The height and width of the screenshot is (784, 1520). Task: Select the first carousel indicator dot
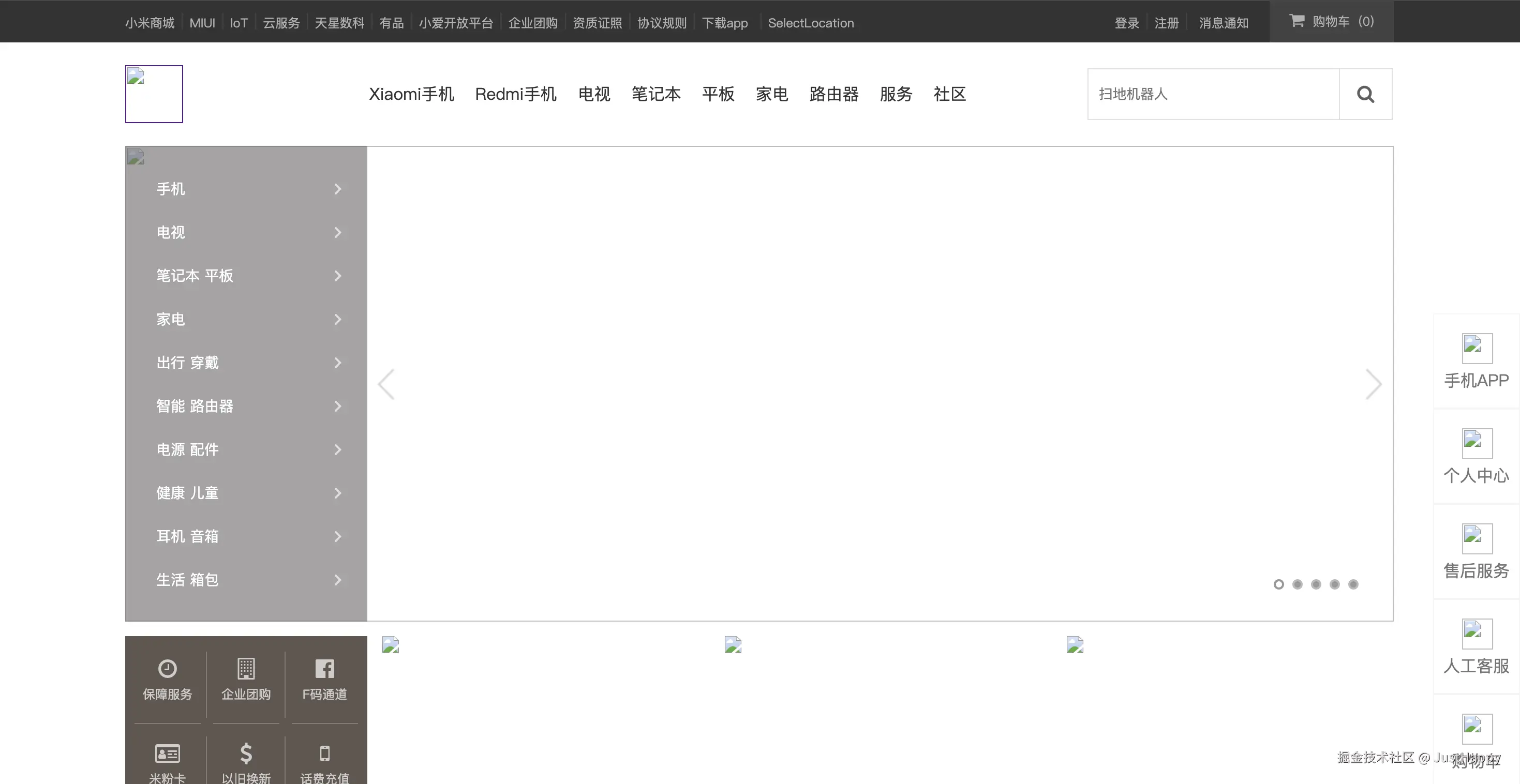pyautogui.click(x=1279, y=584)
